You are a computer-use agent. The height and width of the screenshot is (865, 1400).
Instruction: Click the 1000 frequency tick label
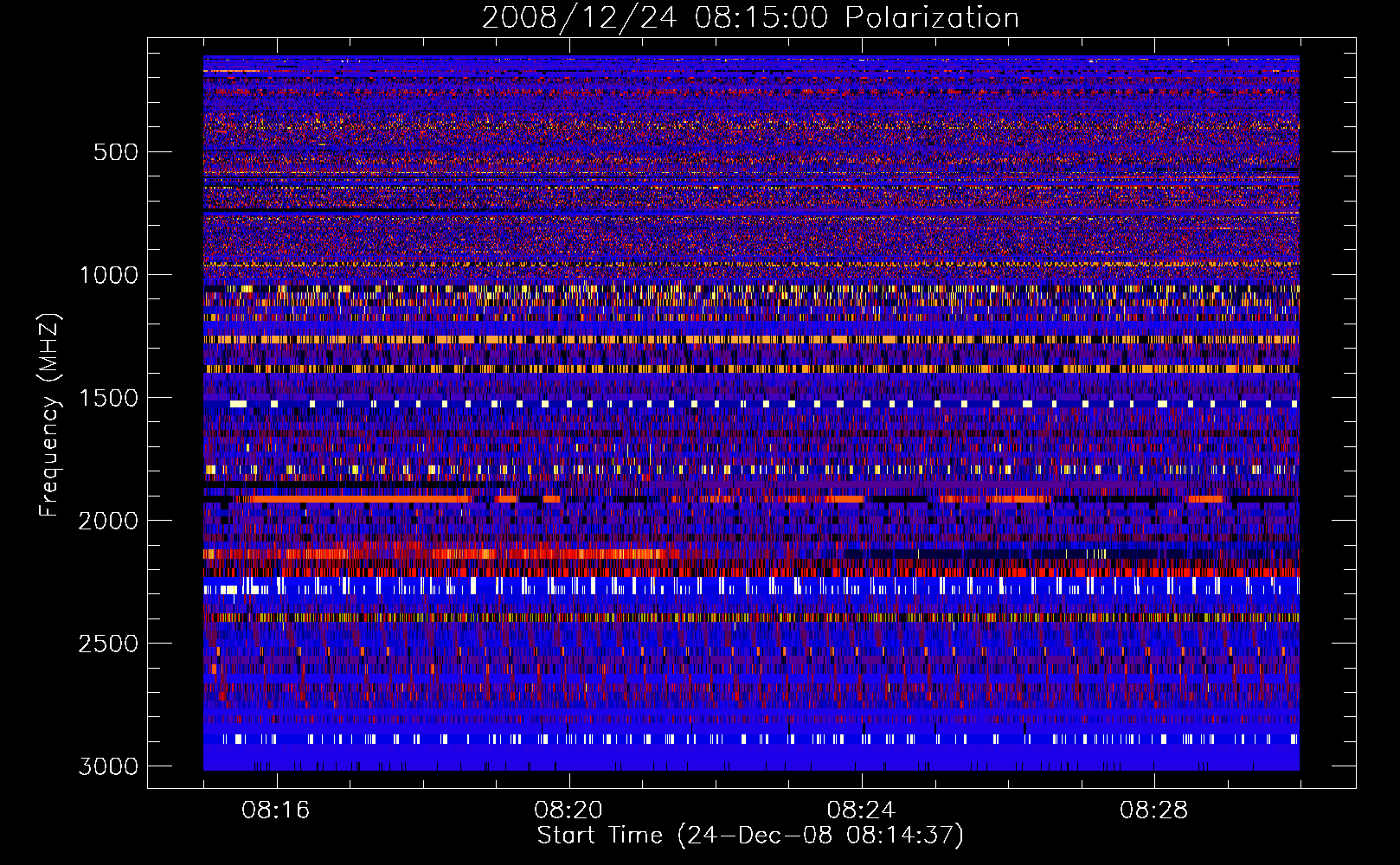(x=109, y=275)
